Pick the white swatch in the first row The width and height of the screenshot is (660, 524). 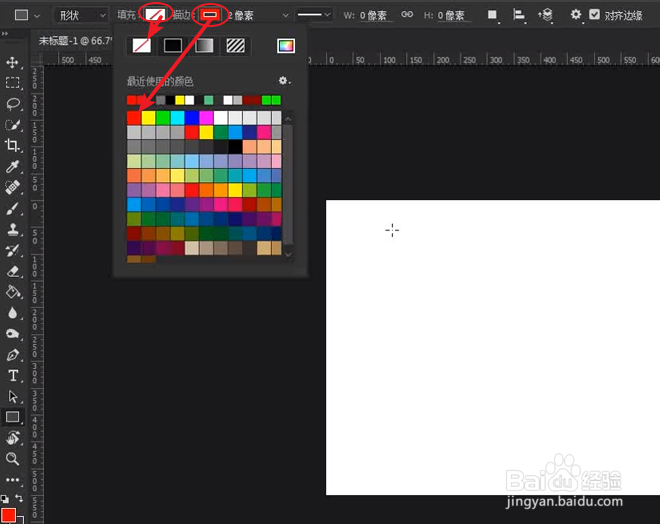coord(221,118)
